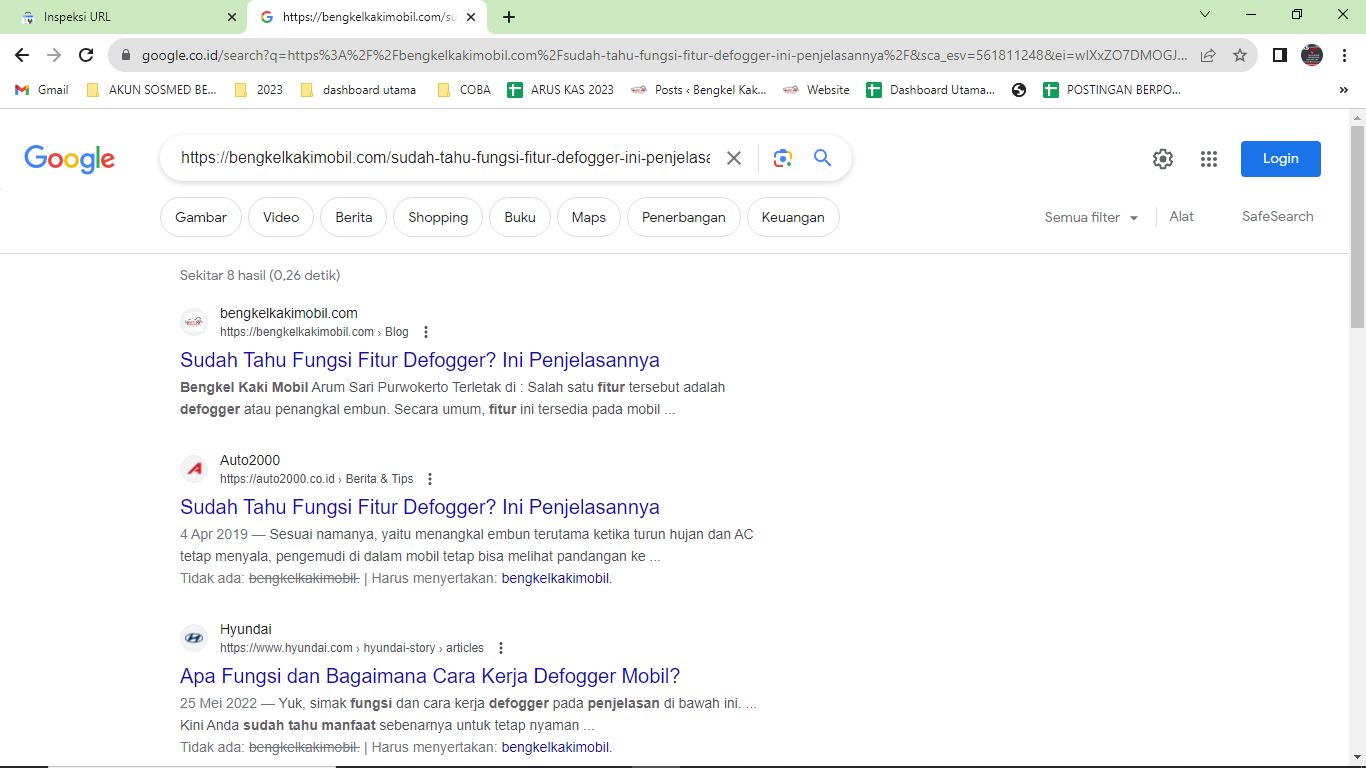This screenshot has height=768, width=1366.
Task: Go back using browser back arrow
Action: [x=22, y=55]
